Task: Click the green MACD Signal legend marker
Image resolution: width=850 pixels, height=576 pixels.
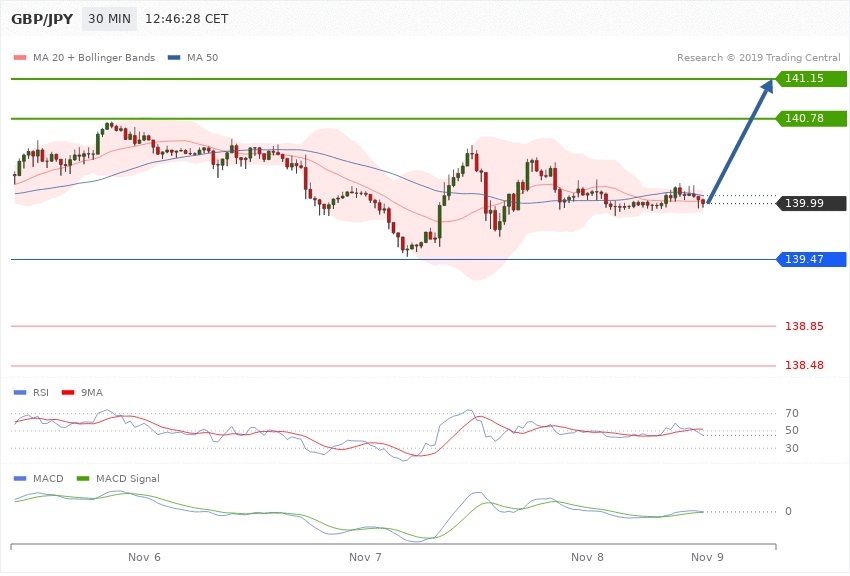Action: [x=82, y=478]
